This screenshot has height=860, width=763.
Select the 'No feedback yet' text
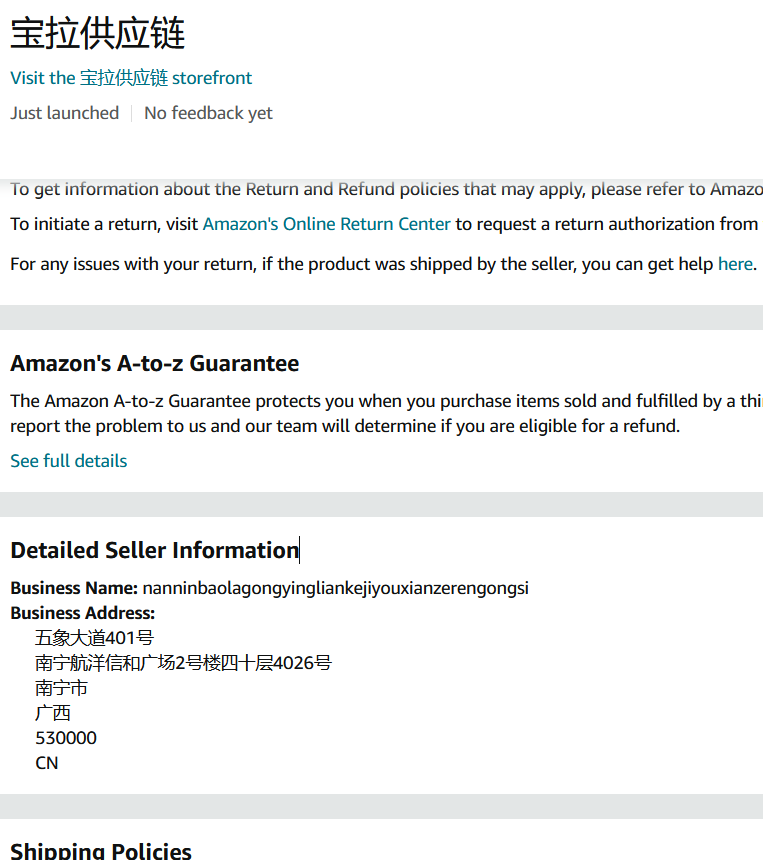(208, 113)
